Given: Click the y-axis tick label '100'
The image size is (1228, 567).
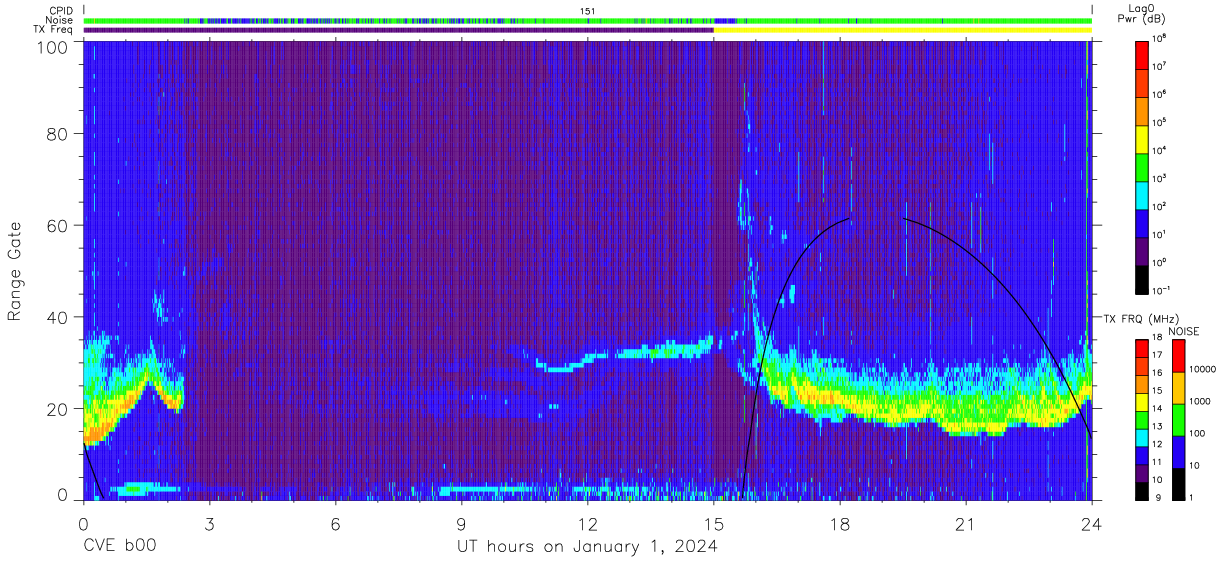Looking at the screenshot, I should click(x=52, y=47).
